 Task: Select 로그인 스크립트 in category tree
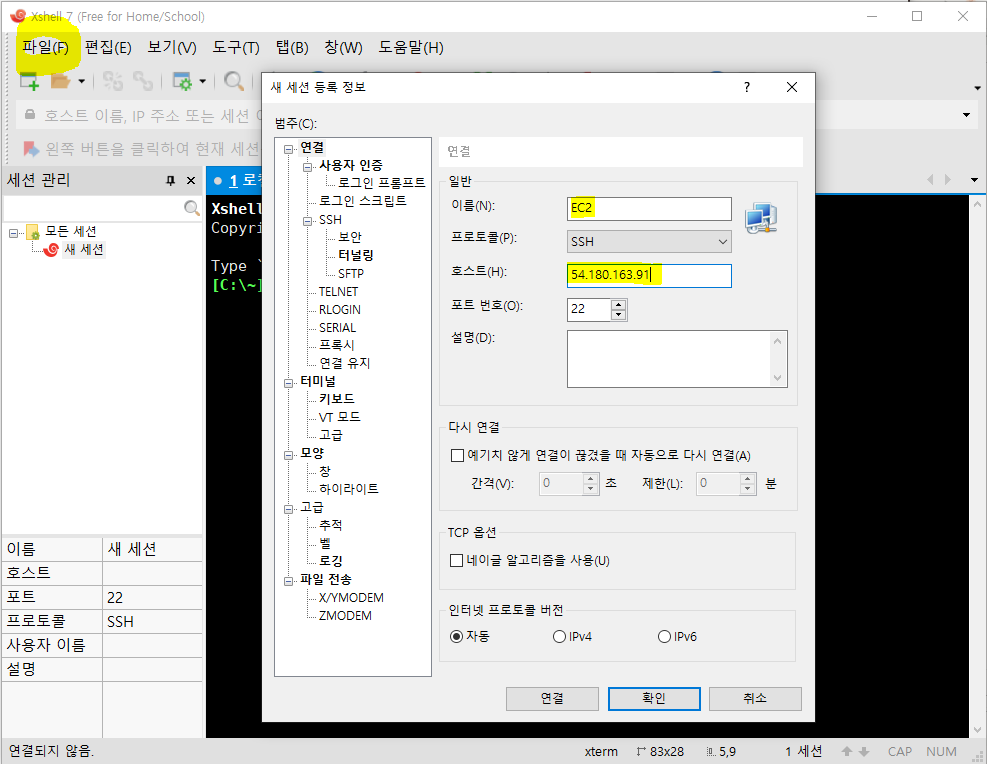pyautogui.click(x=363, y=201)
